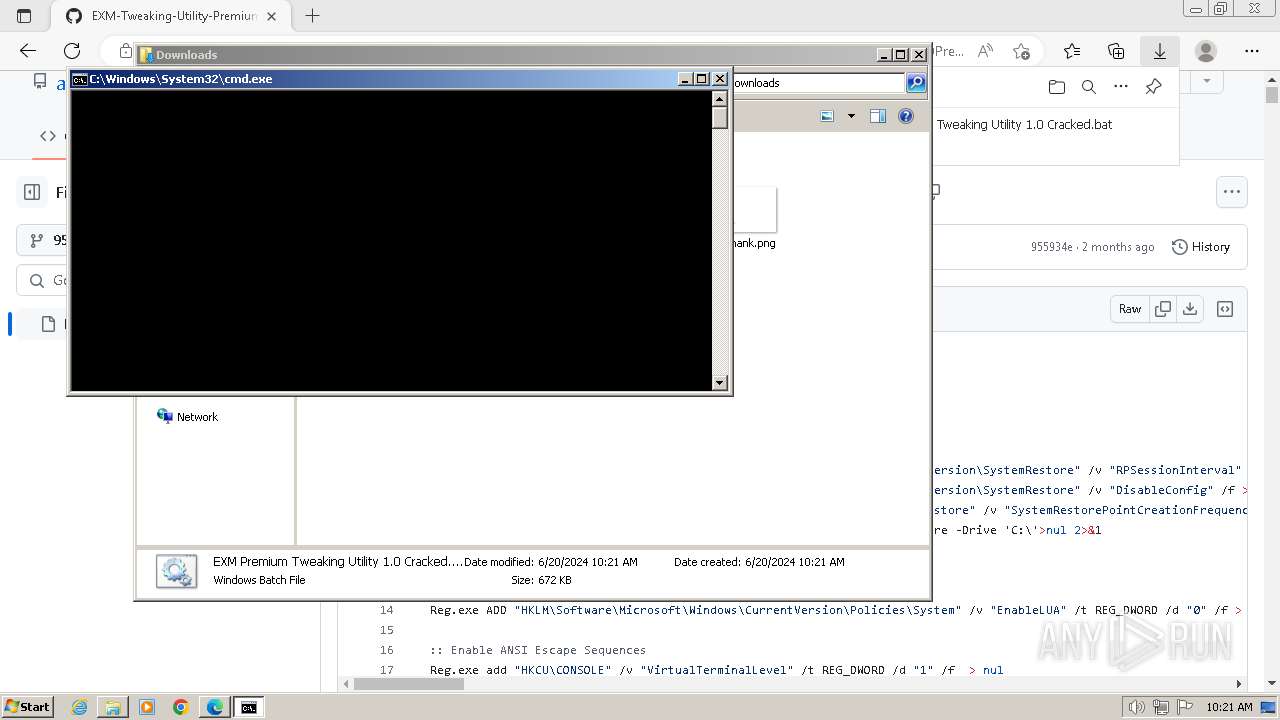Open the GitHub branch selector
The width and height of the screenshot is (1280, 720).
click(x=42, y=240)
